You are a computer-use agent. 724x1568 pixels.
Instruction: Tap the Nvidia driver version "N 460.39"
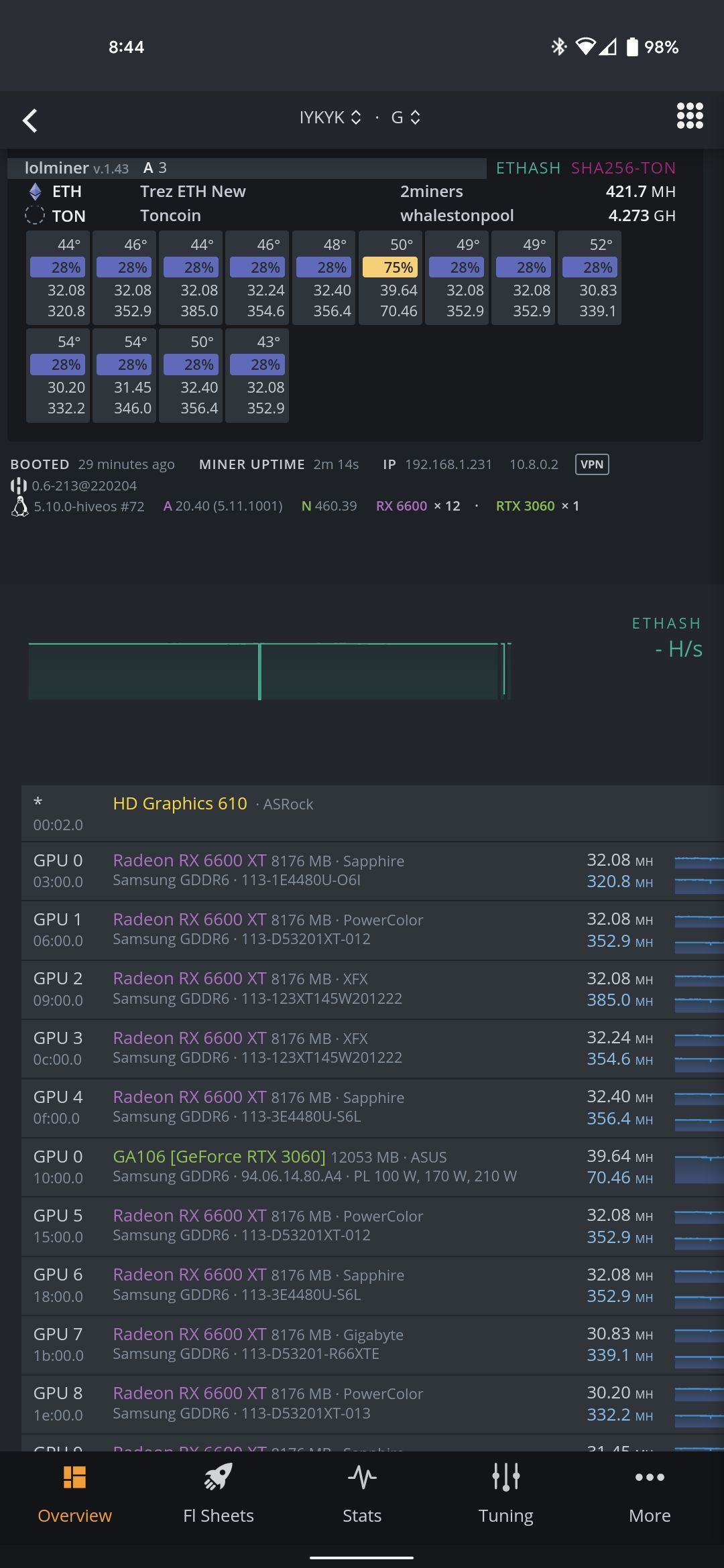tap(329, 506)
